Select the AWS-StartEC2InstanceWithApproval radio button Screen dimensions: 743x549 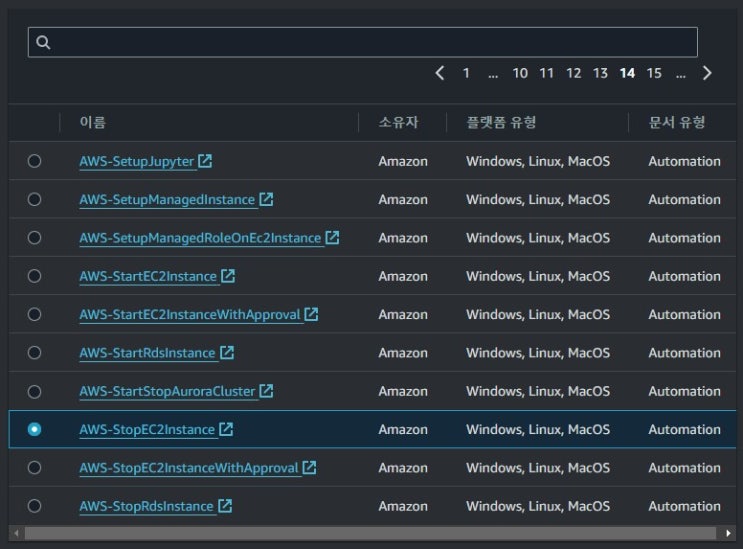[x=35, y=314]
